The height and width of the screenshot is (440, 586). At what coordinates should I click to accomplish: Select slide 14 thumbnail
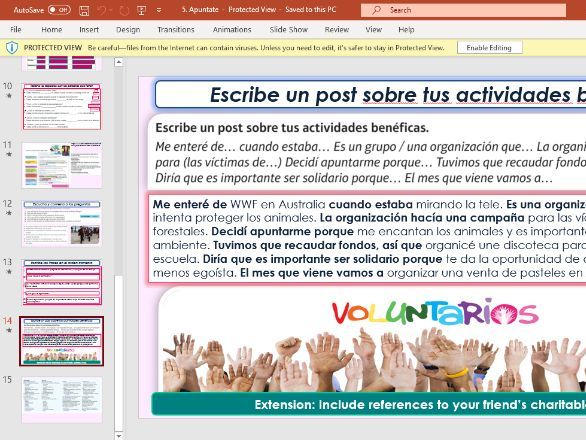(x=62, y=341)
